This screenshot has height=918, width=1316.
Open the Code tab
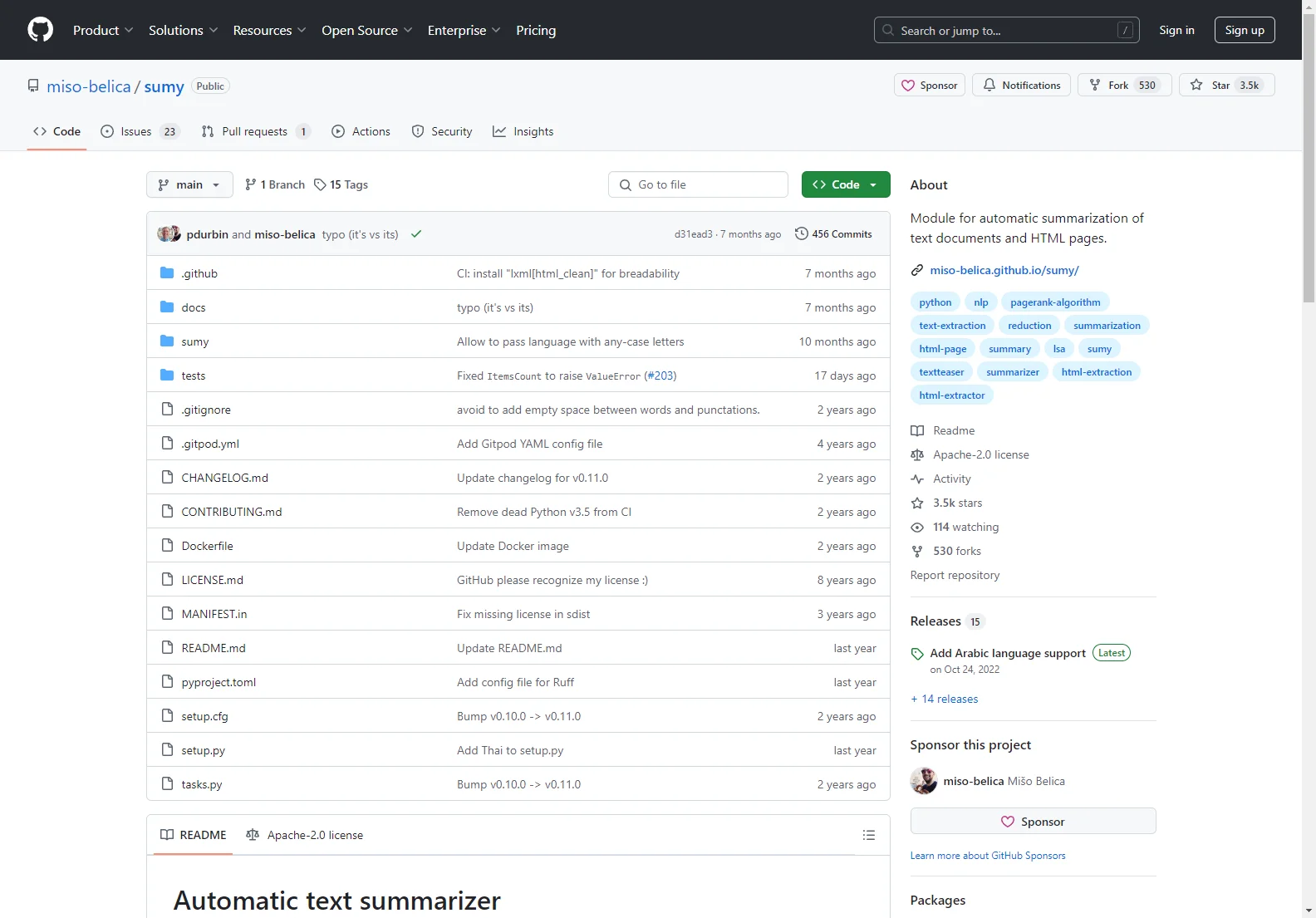(x=56, y=132)
